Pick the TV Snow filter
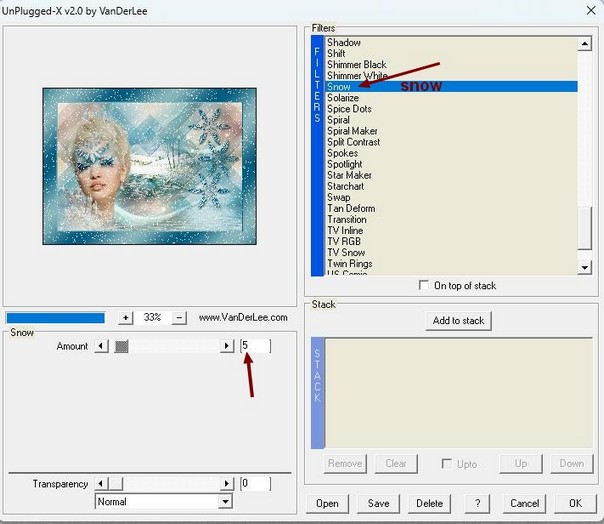 346,253
